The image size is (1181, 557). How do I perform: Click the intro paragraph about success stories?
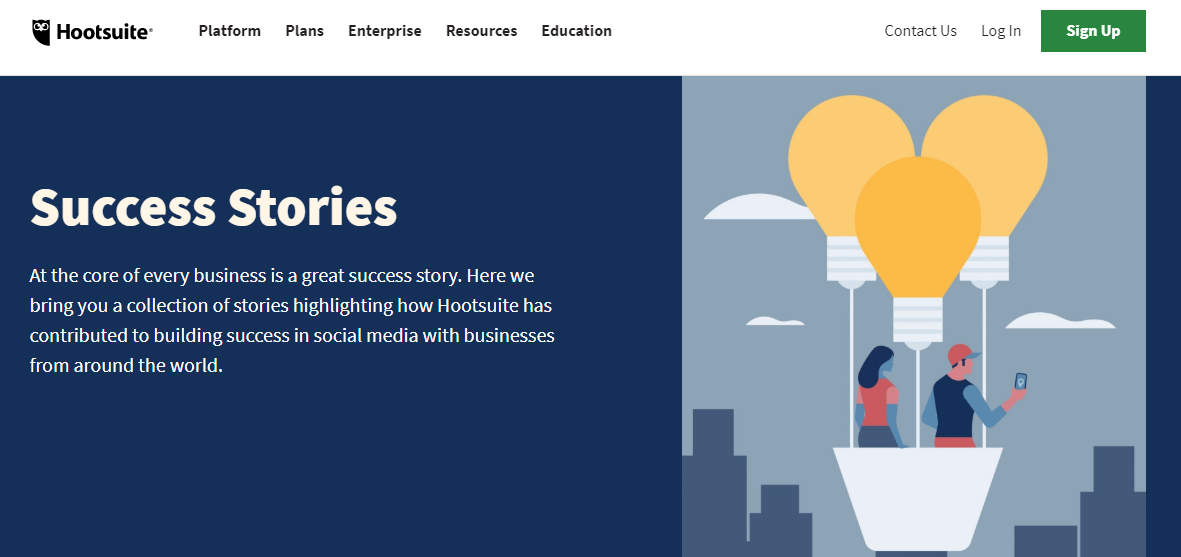click(292, 320)
